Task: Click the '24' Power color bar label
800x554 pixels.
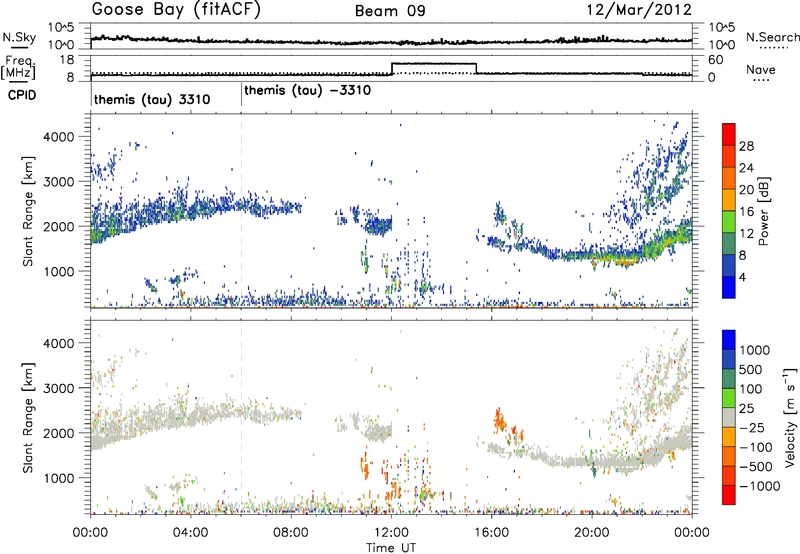Action: click(746, 168)
